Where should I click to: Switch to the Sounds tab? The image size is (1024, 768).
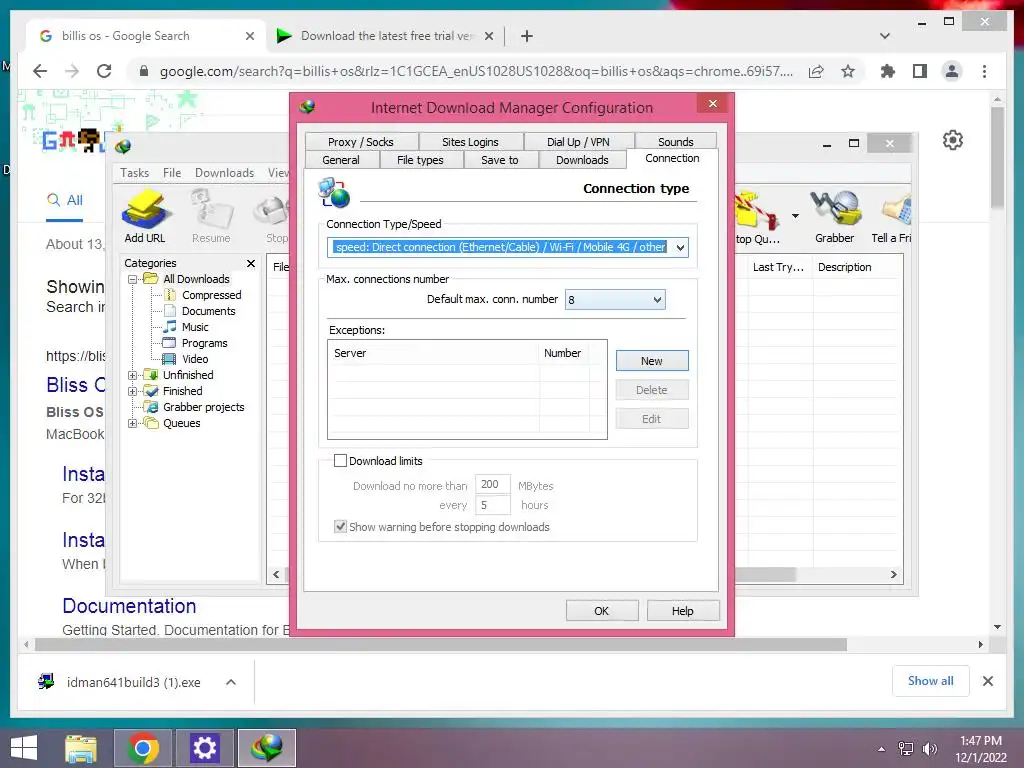(x=676, y=142)
